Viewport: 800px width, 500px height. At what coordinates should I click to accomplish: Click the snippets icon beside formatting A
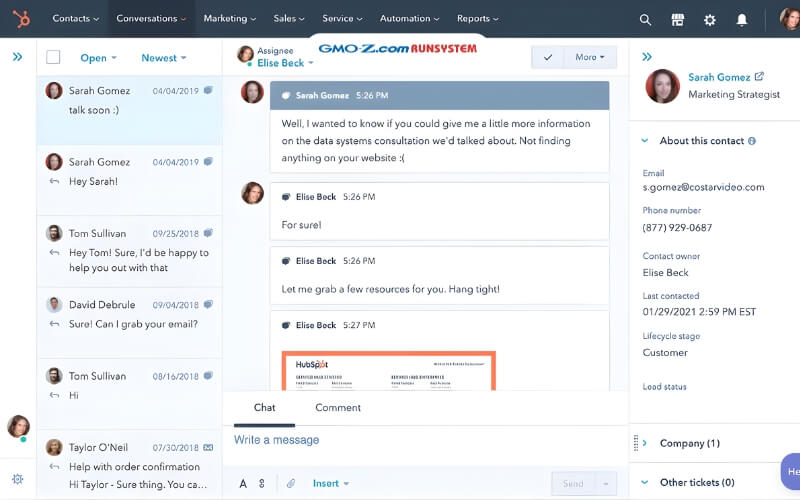[x=262, y=483]
